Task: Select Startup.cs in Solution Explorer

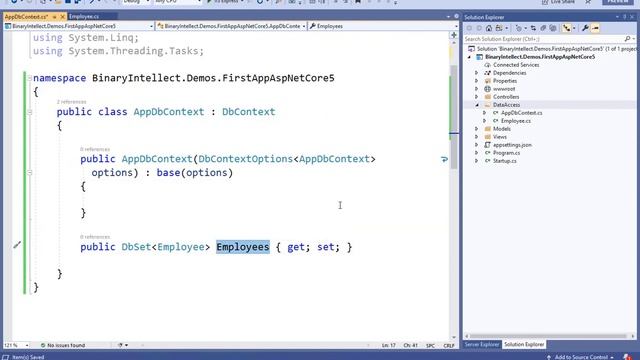Action: [x=504, y=161]
